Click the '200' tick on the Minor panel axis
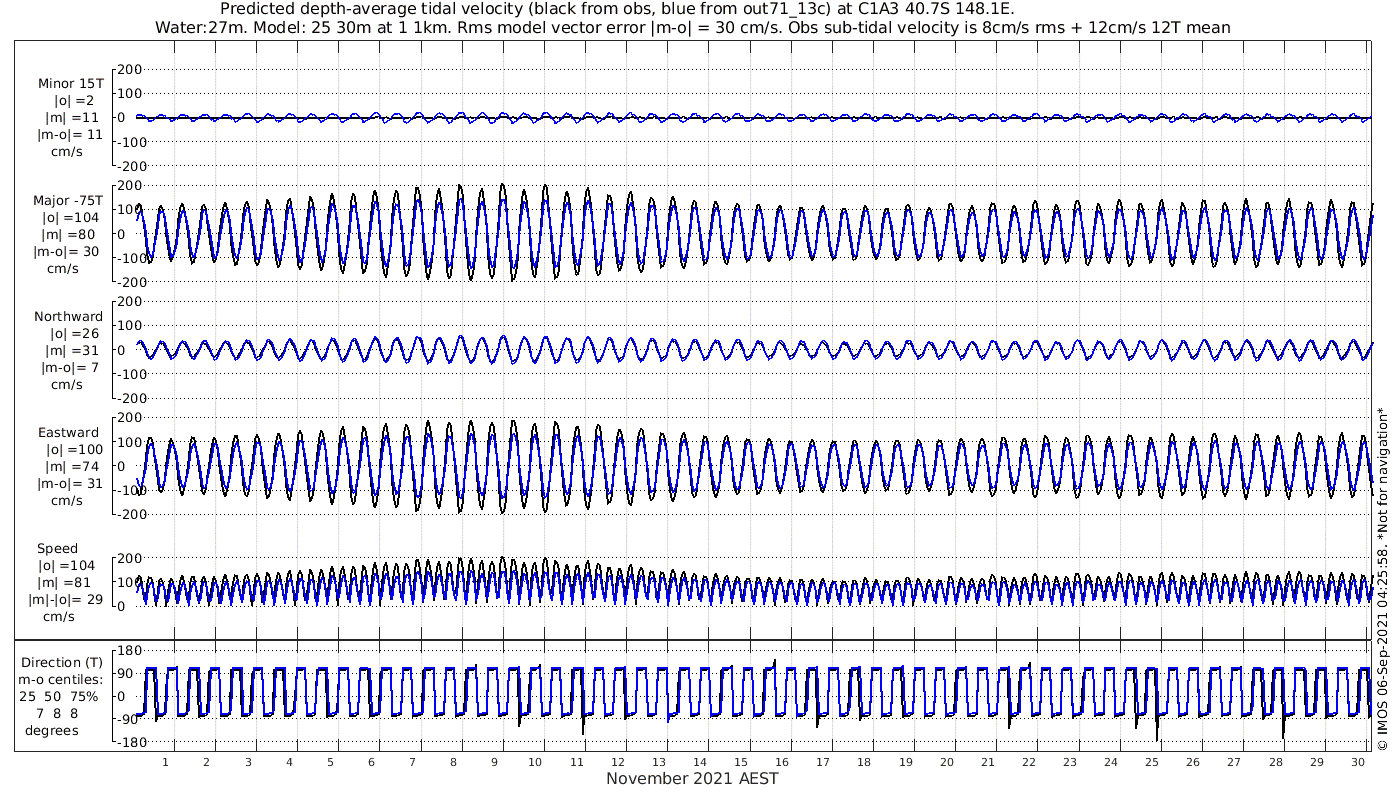Viewport: 1400px width, 800px height. click(x=130, y=70)
